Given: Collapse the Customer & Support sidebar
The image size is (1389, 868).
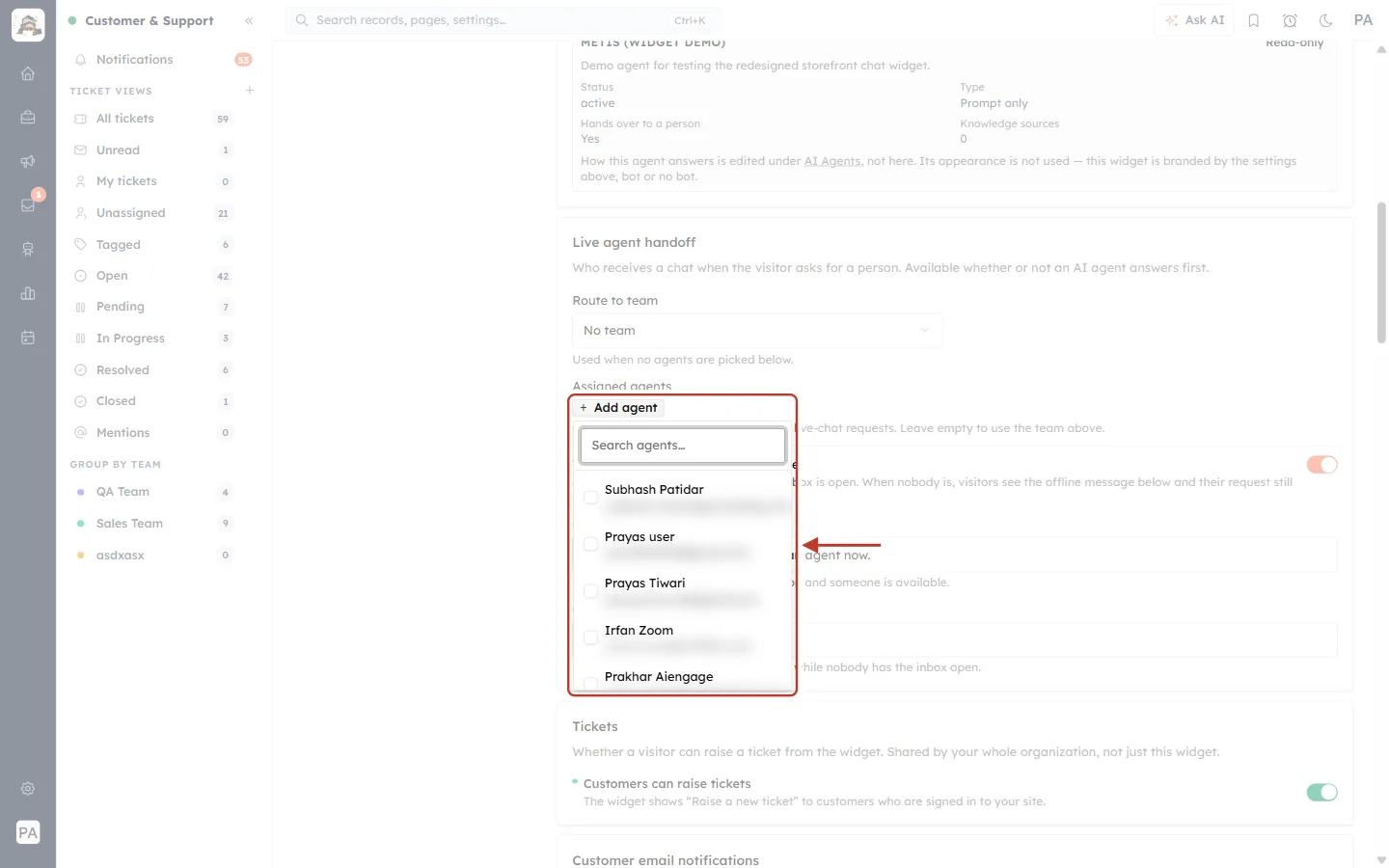Looking at the screenshot, I should [249, 20].
